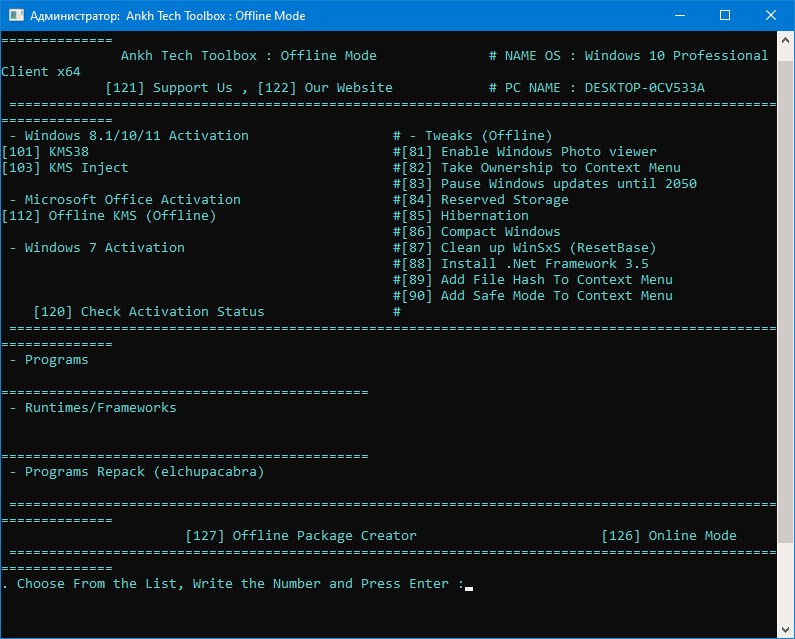Click the scrollbar down arrow
This screenshot has width=795, height=639.
(x=786, y=630)
